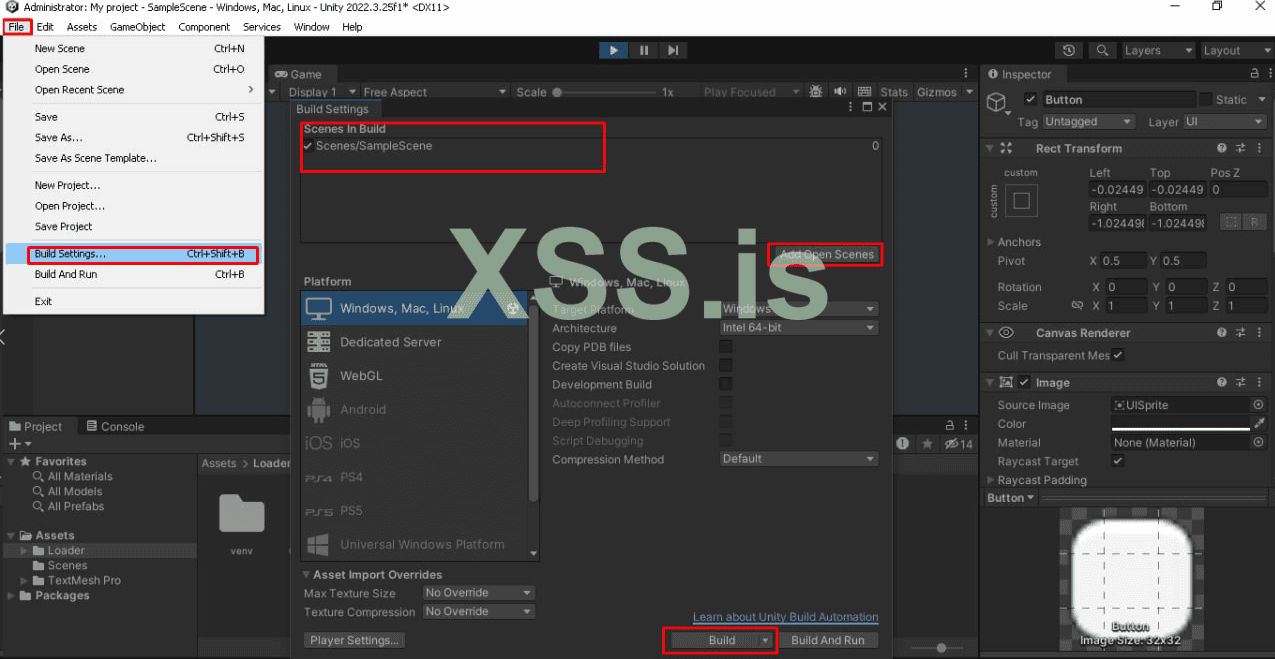
Task: Follow Learn about Unity Build Automation link
Action: point(785,617)
